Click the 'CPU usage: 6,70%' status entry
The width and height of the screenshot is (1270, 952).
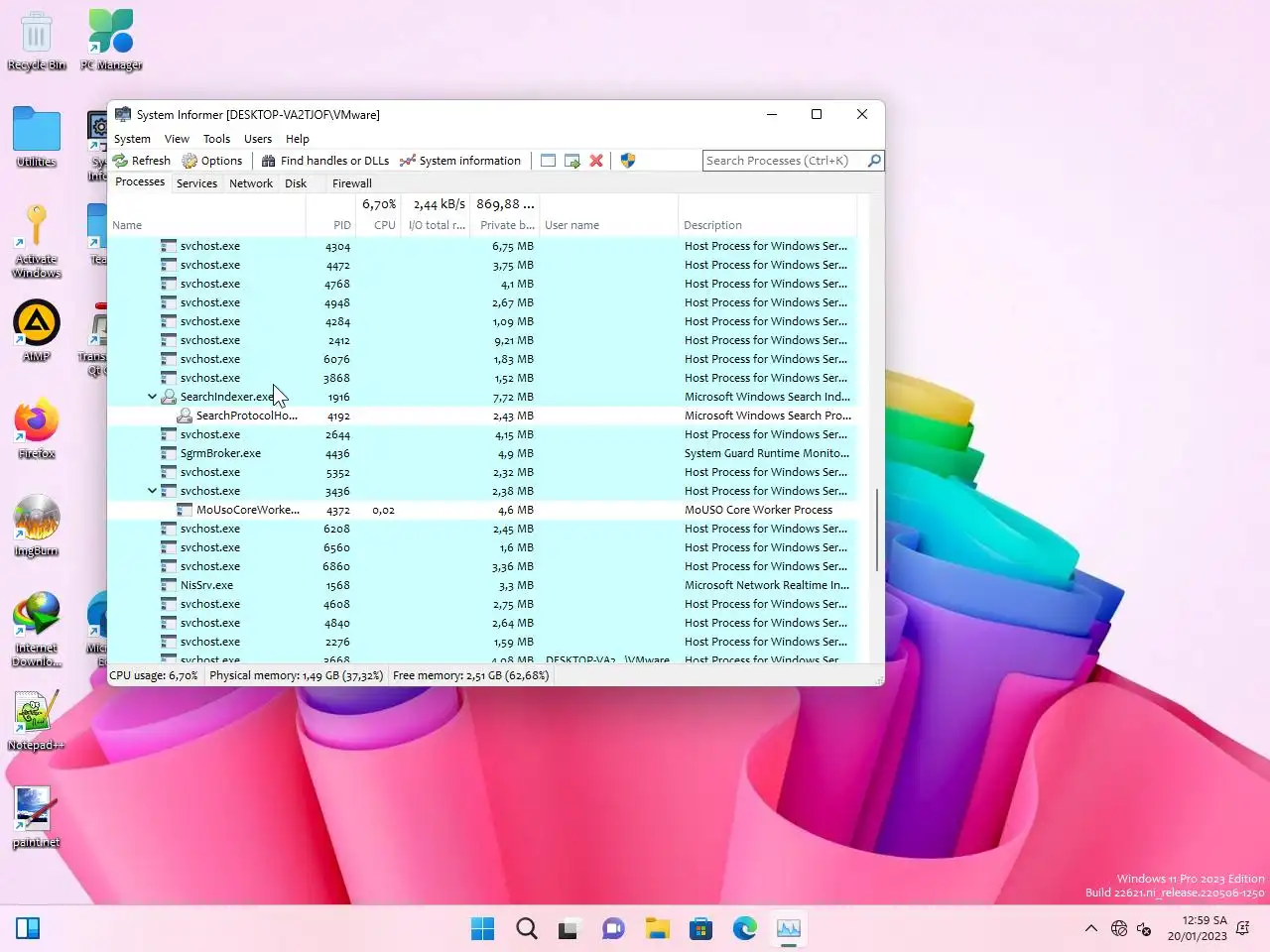coord(154,675)
